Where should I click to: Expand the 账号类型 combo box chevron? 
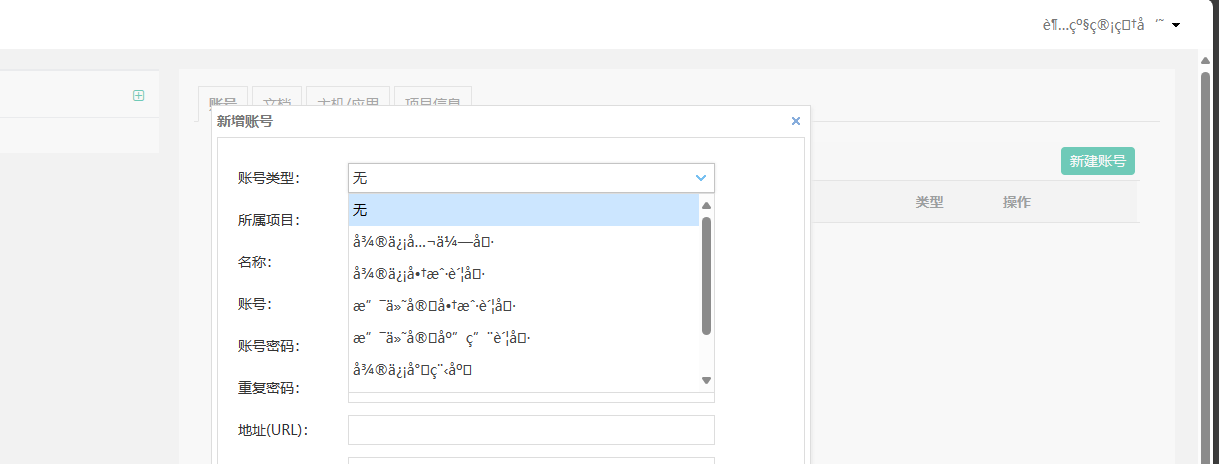tap(701, 178)
